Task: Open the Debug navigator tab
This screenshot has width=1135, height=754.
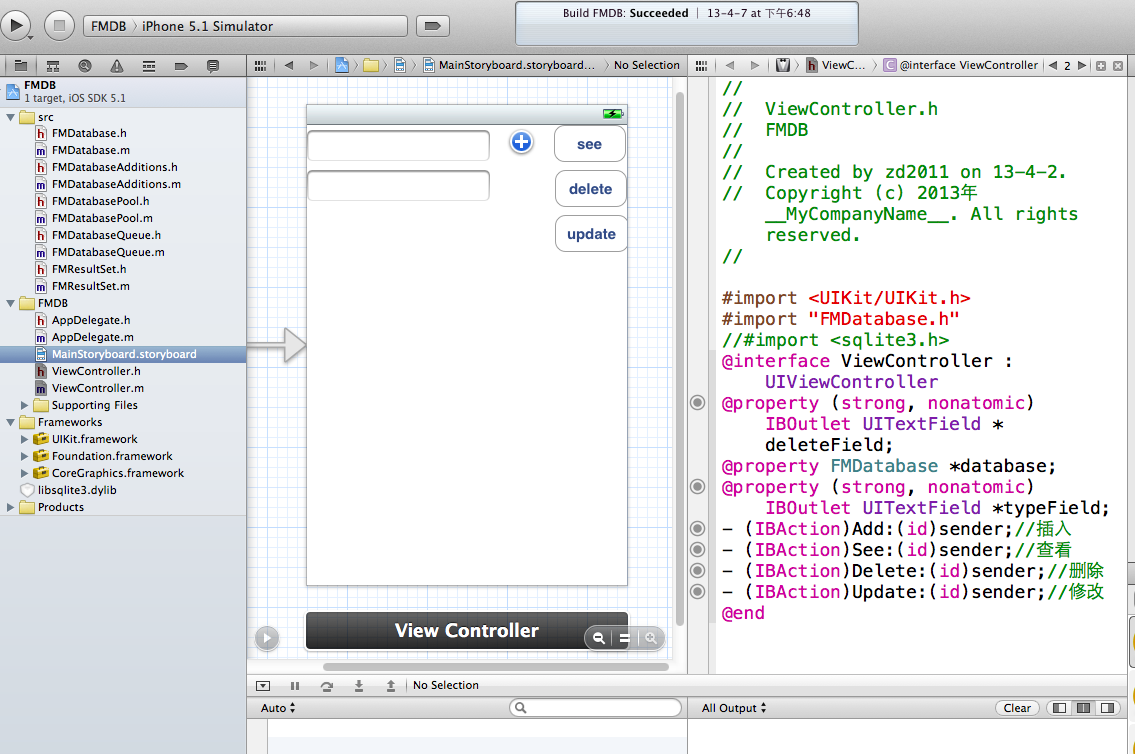Action: [149, 66]
